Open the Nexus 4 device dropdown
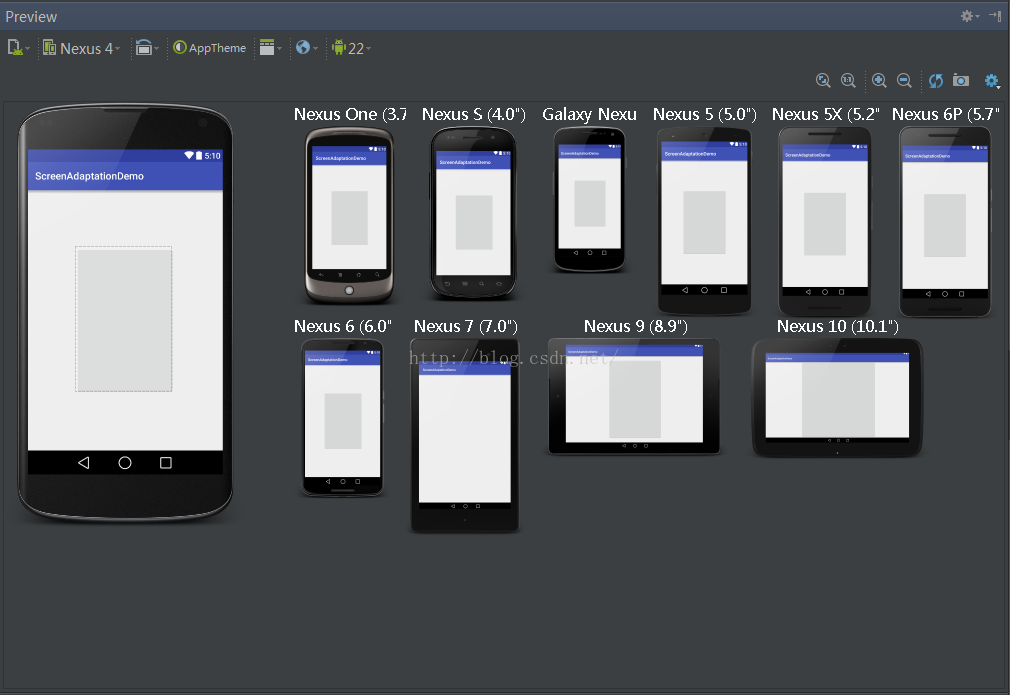The height and width of the screenshot is (695, 1010). [x=82, y=48]
